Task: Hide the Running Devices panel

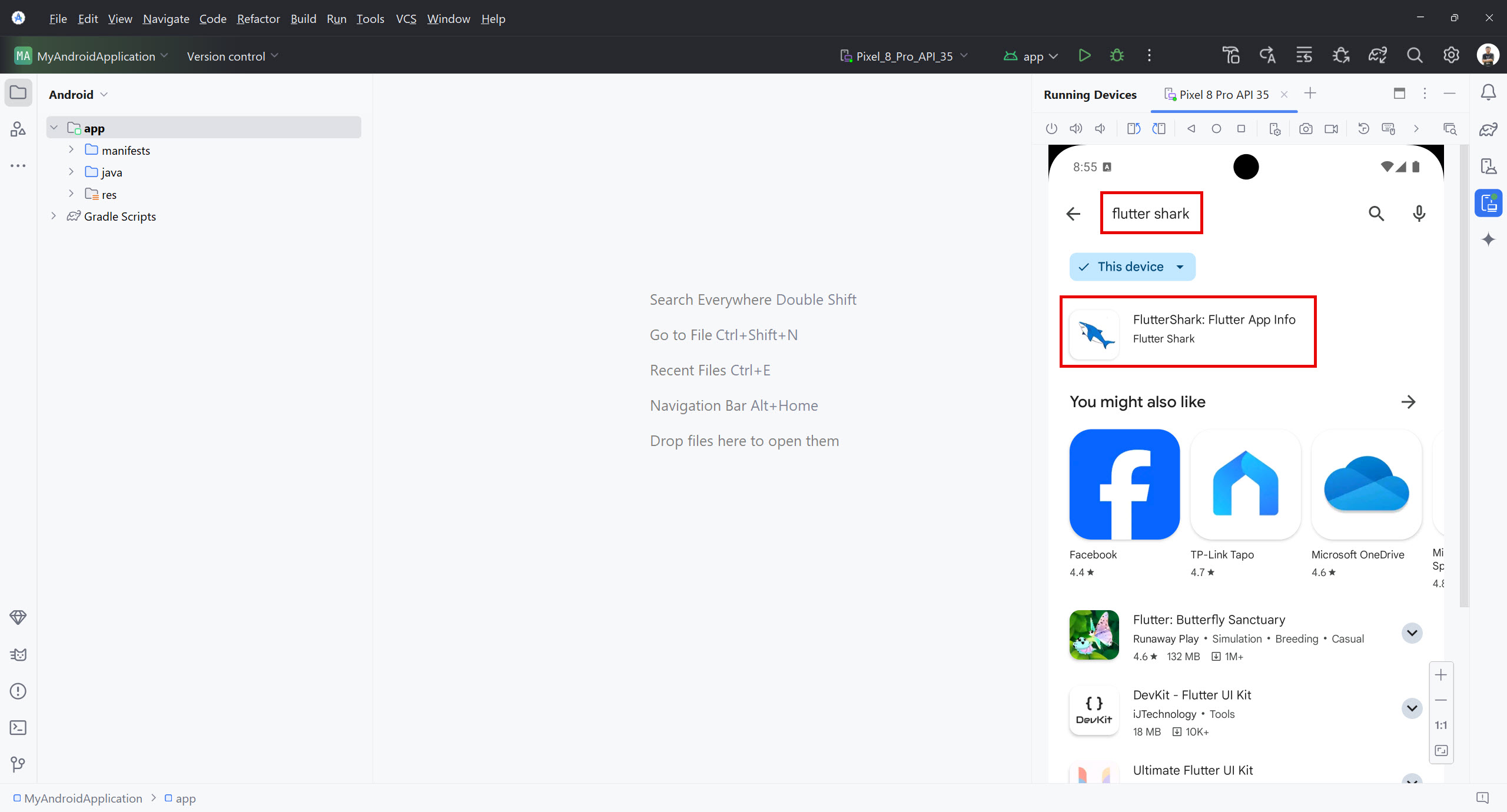Action: click(1450, 94)
